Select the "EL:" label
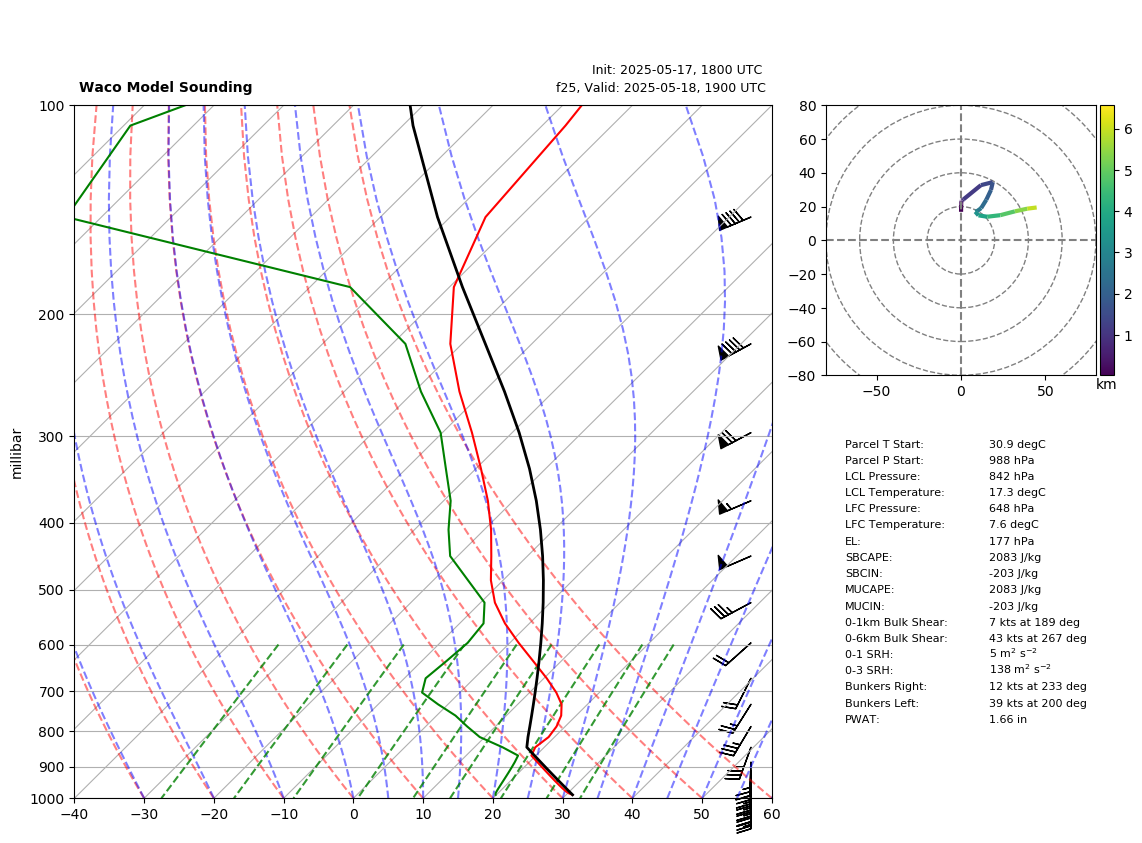The image size is (1142, 843). [x=852, y=541]
